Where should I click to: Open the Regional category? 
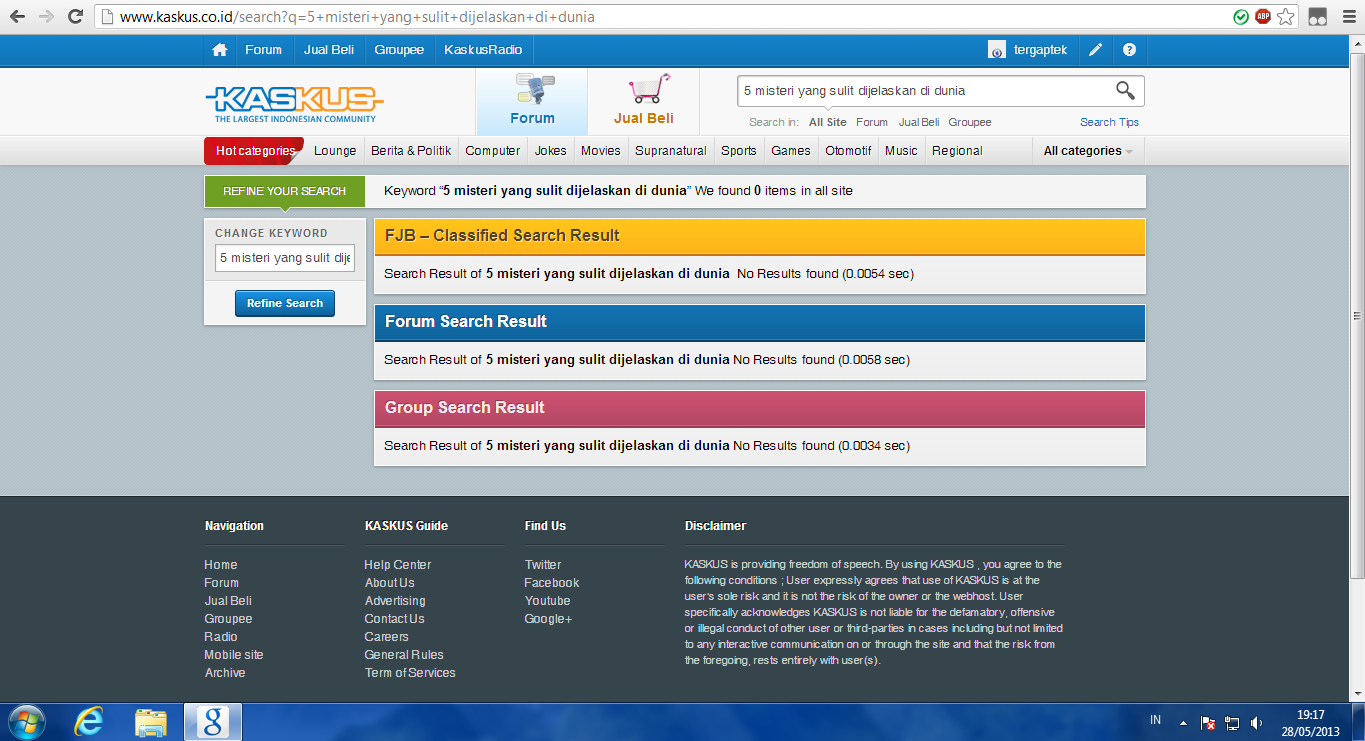[x=957, y=151]
